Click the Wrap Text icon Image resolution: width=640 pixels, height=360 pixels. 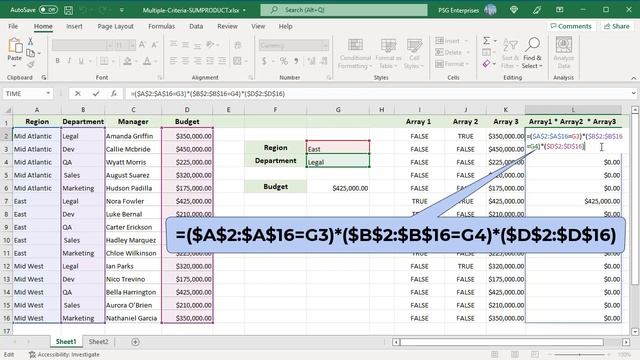[x=238, y=45]
